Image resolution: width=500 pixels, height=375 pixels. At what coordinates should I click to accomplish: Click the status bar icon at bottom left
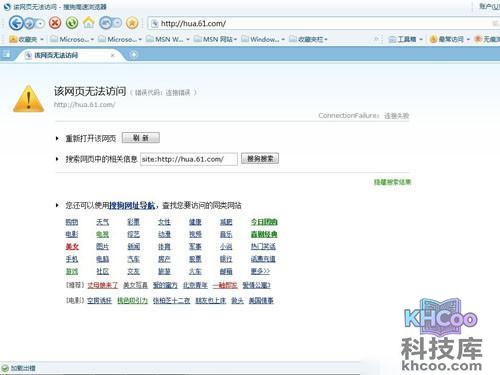pyautogui.click(x=5, y=368)
